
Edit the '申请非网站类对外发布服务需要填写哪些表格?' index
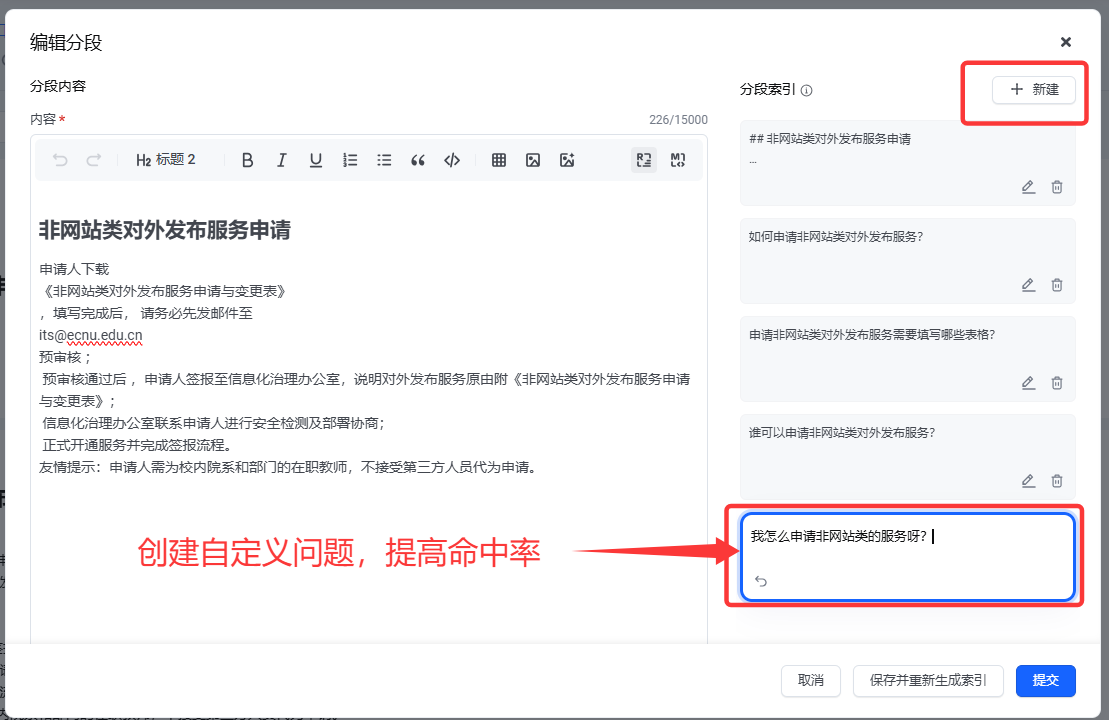[x=1028, y=383]
